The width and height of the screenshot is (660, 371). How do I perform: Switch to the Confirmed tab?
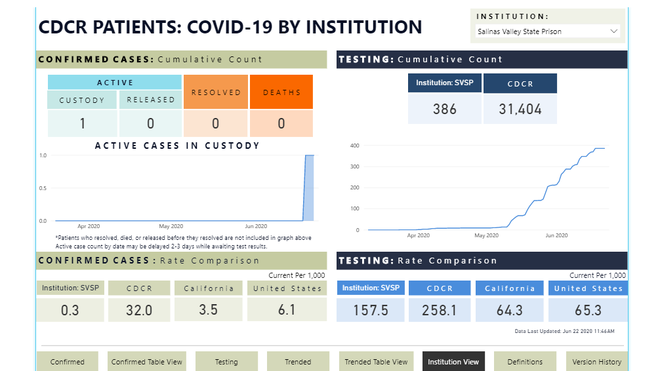click(x=67, y=361)
